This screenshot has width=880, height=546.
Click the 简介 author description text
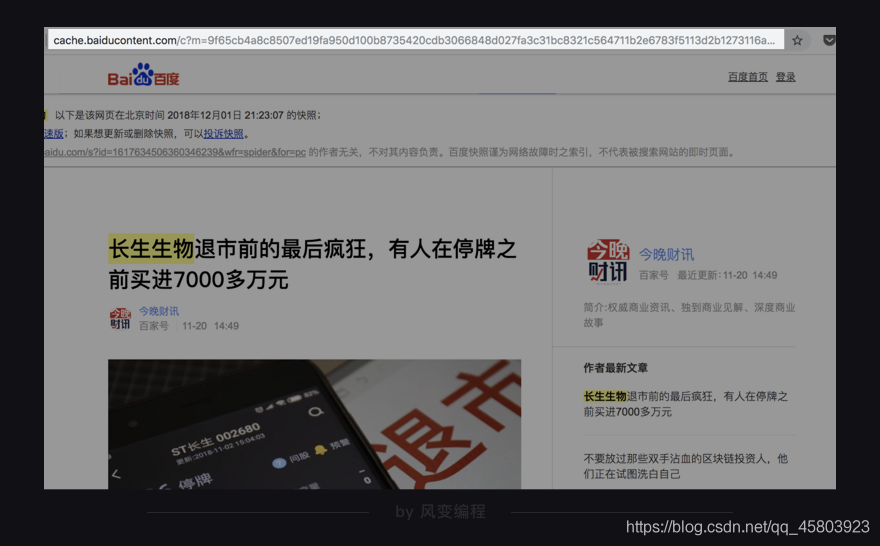tap(689, 315)
